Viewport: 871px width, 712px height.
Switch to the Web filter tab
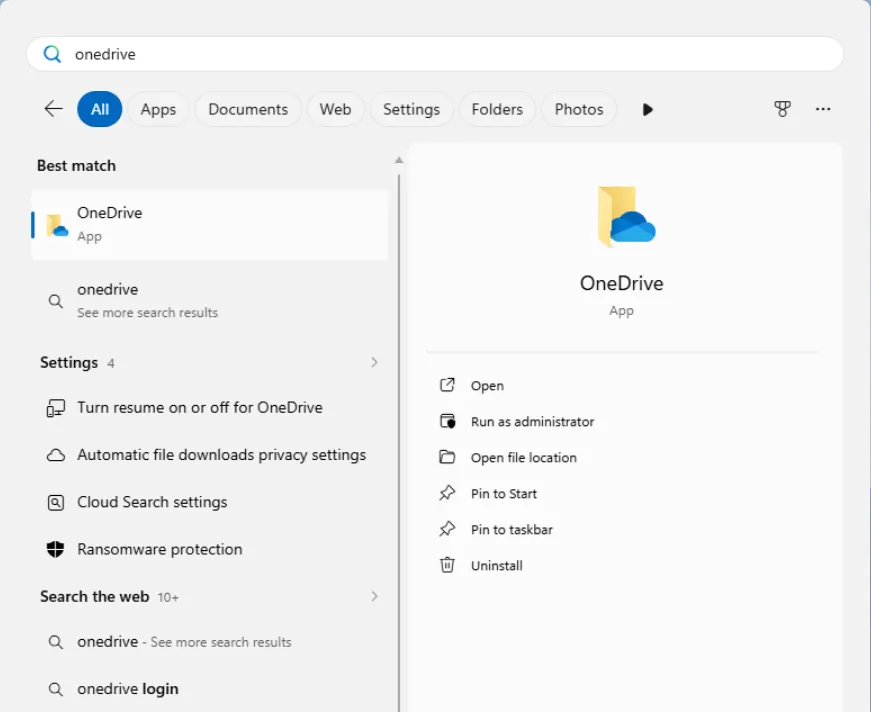tap(336, 109)
